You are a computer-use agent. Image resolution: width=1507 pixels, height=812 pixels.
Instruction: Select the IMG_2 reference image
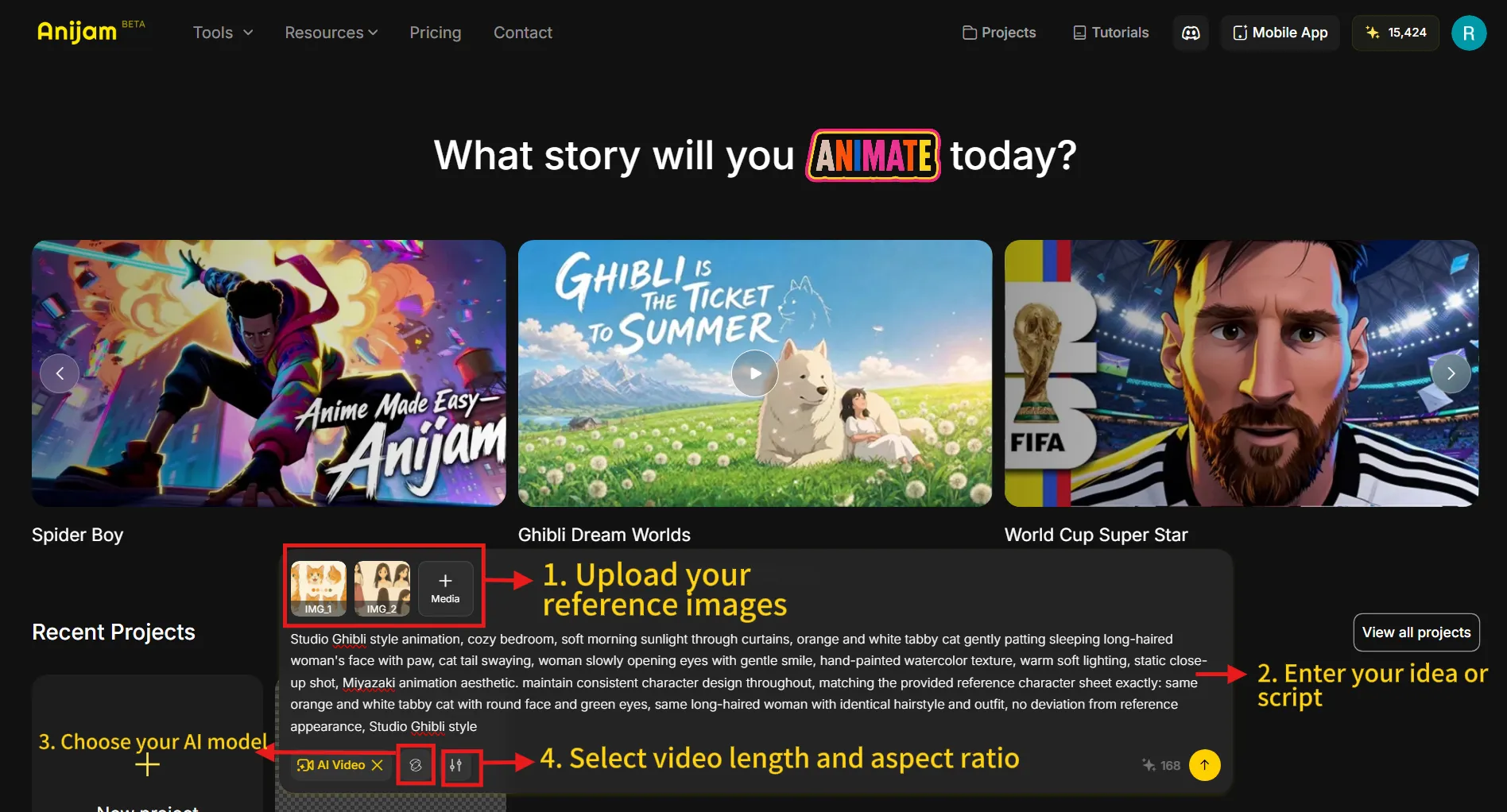[x=382, y=589]
